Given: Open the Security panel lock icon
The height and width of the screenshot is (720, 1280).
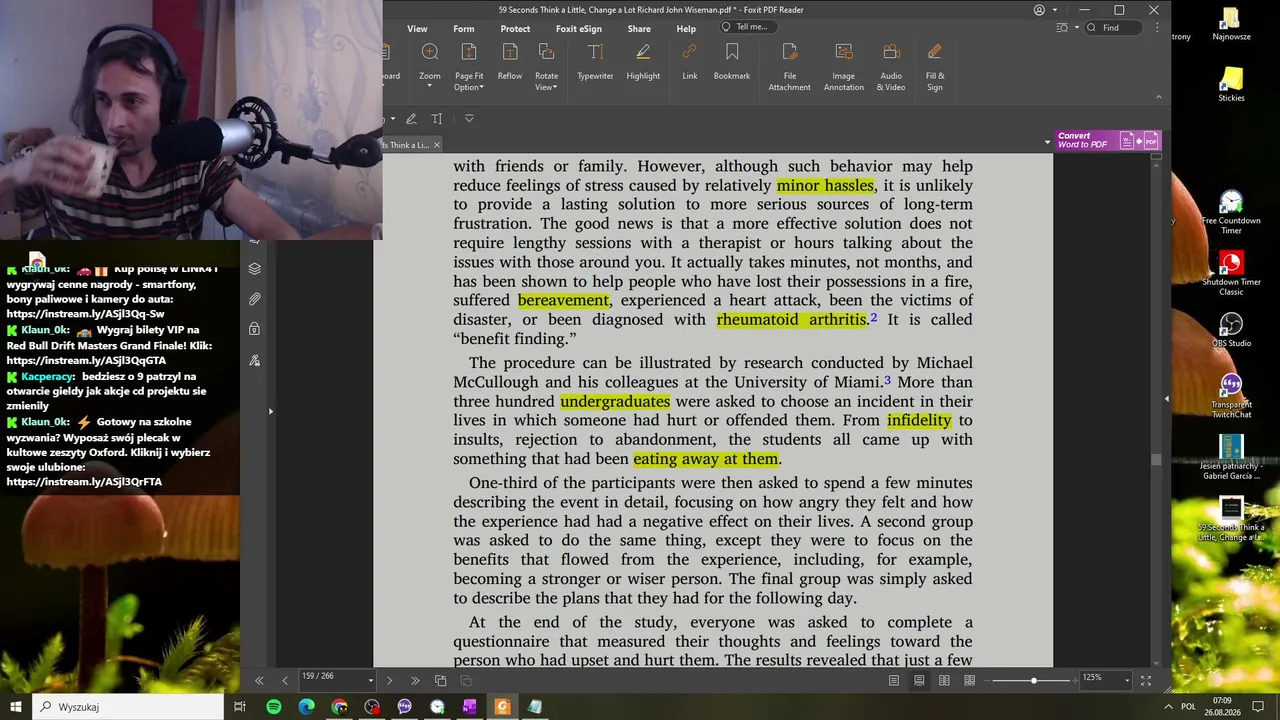Looking at the screenshot, I should point(255,329).
